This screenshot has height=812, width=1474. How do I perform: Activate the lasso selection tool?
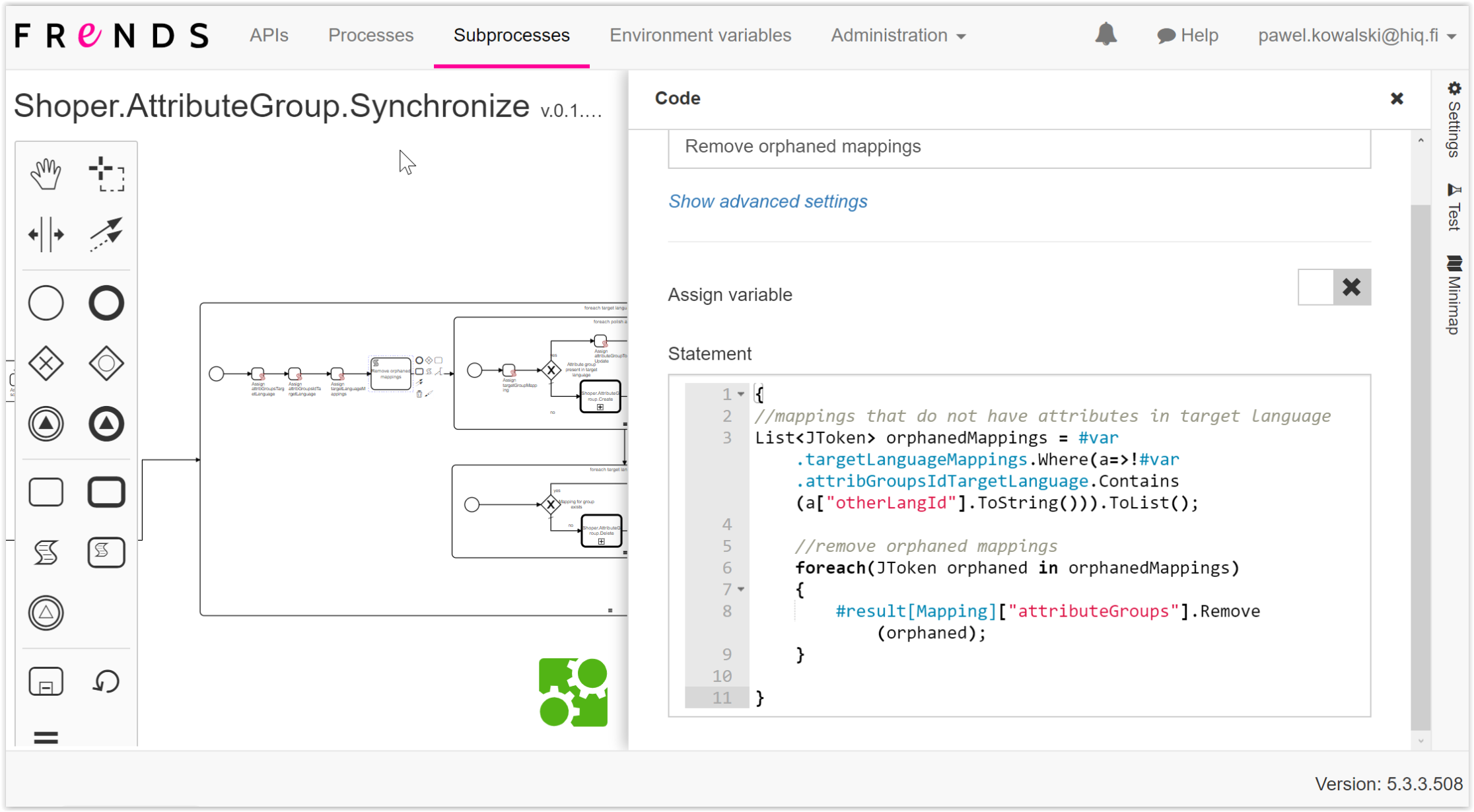[x=106, y=174]
